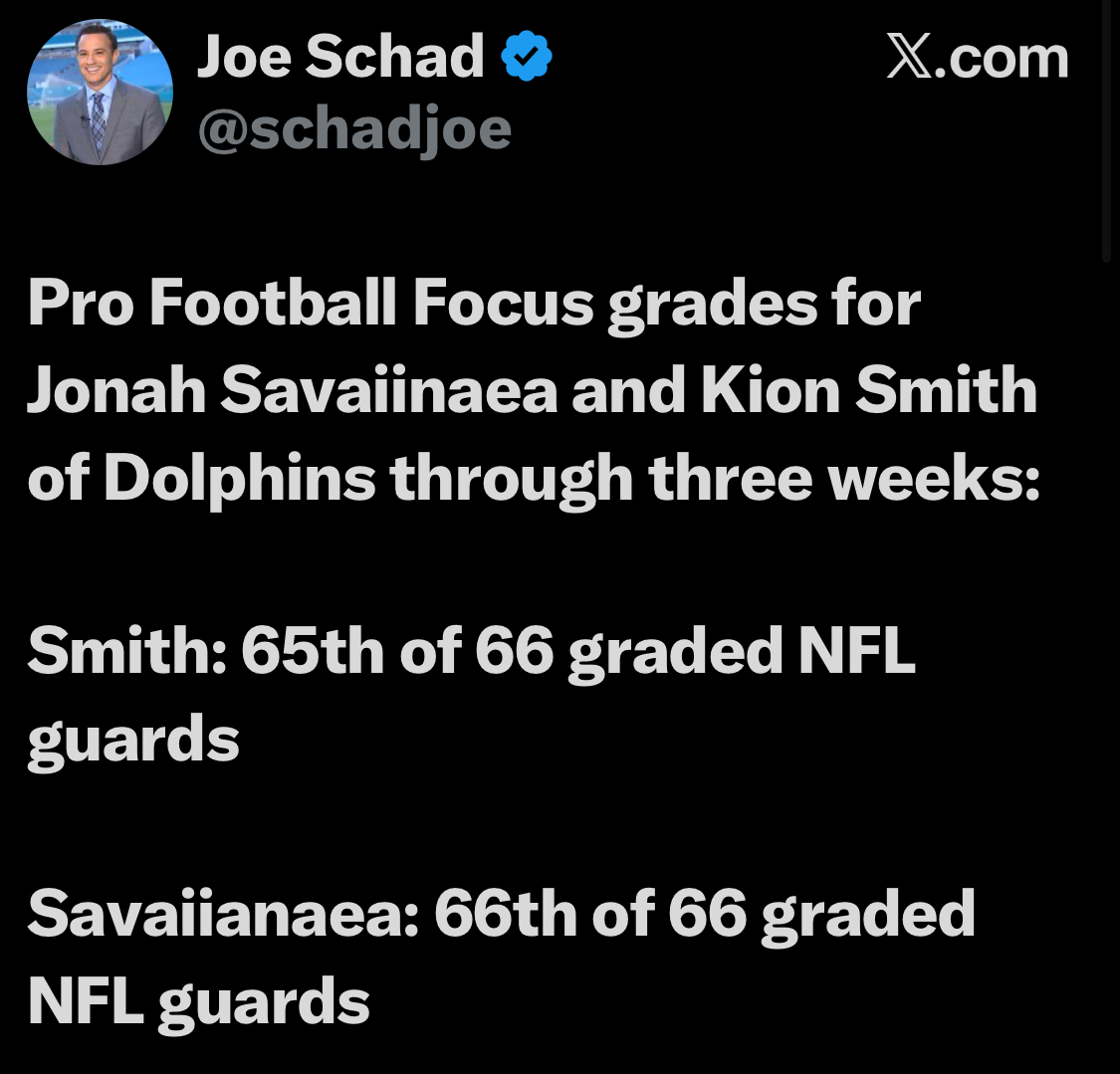This screenshot has width=1120, height=1074.
Task: Open the @schadjoe handle link
Action: pos(354,129)
